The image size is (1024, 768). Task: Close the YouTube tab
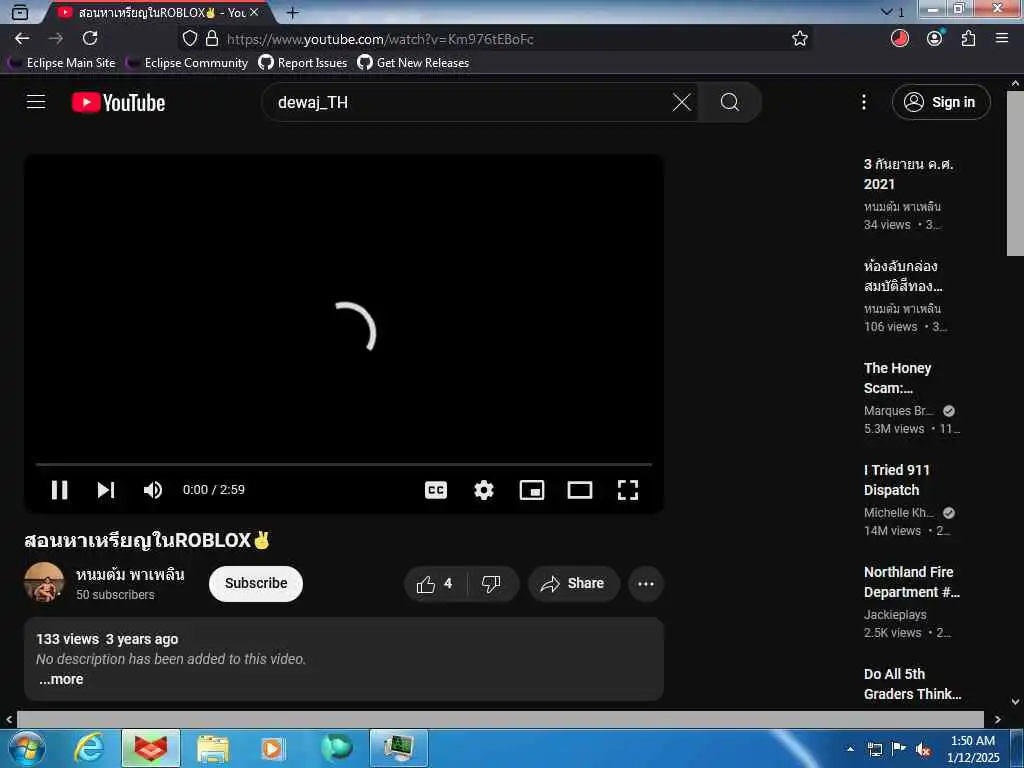click(x=254, y=12)
